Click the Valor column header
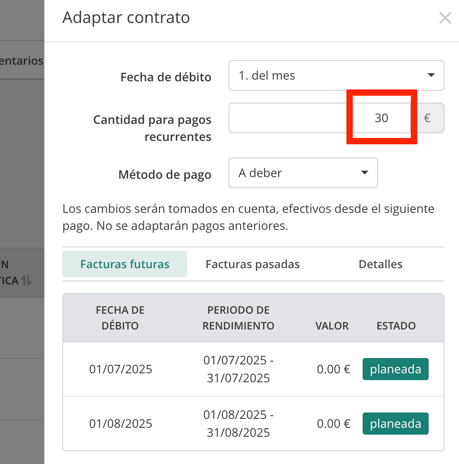This screenshot has height=464, width=459. pos(332,326)
